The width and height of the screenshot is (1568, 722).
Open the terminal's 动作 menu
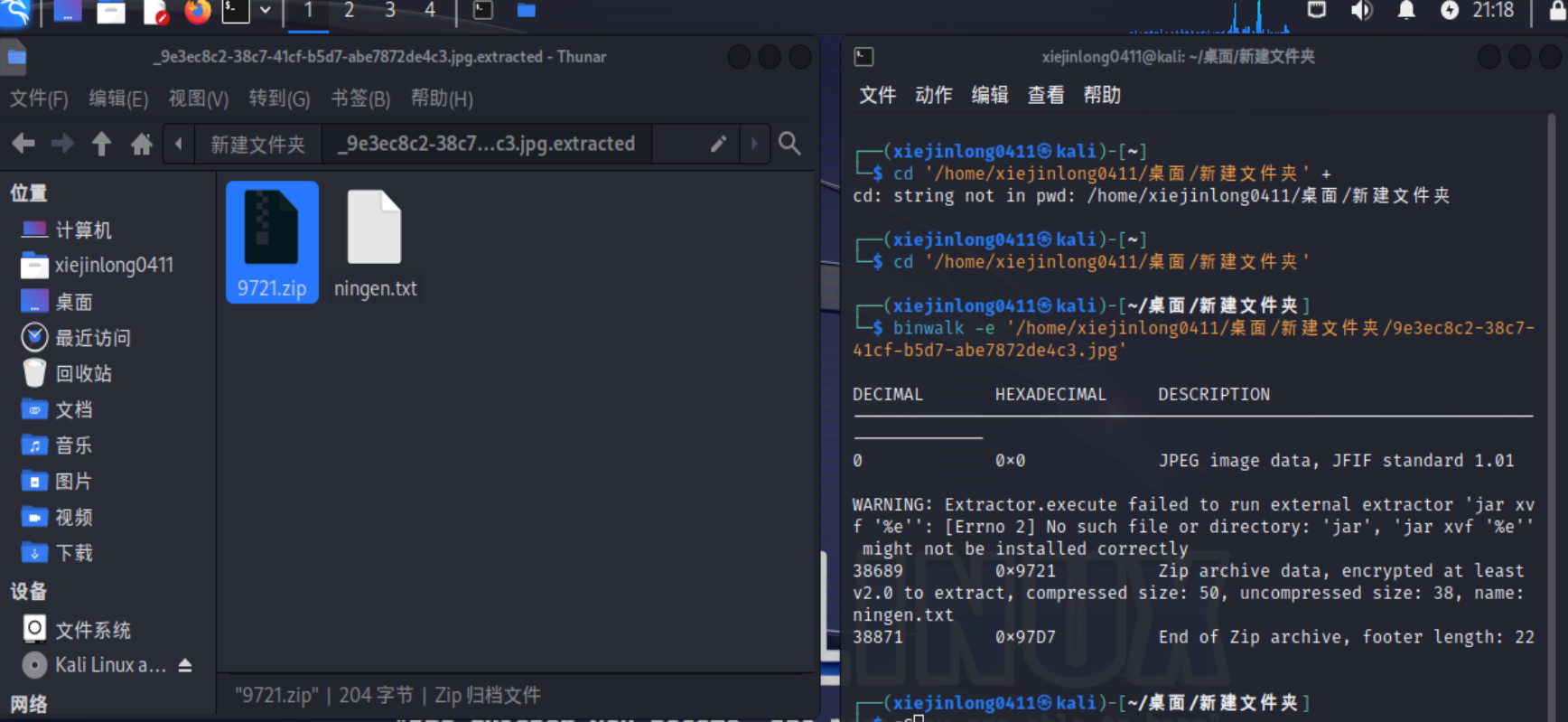click(x=933, y=95)
